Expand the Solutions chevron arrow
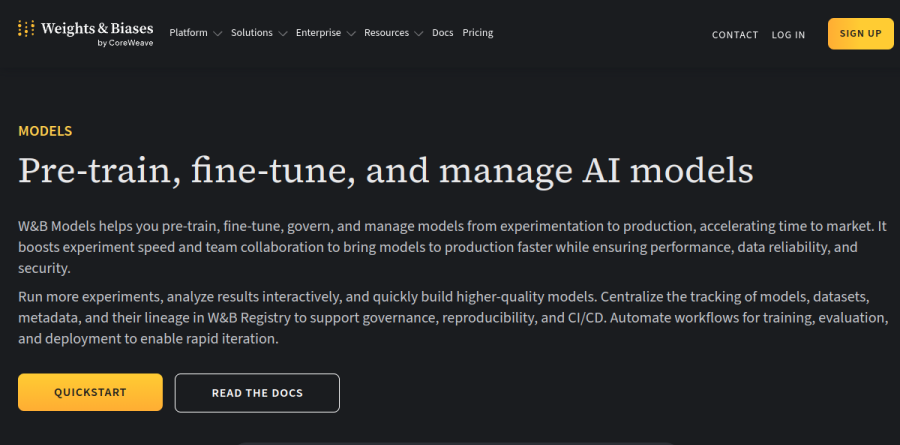 [x=282, y=33]
